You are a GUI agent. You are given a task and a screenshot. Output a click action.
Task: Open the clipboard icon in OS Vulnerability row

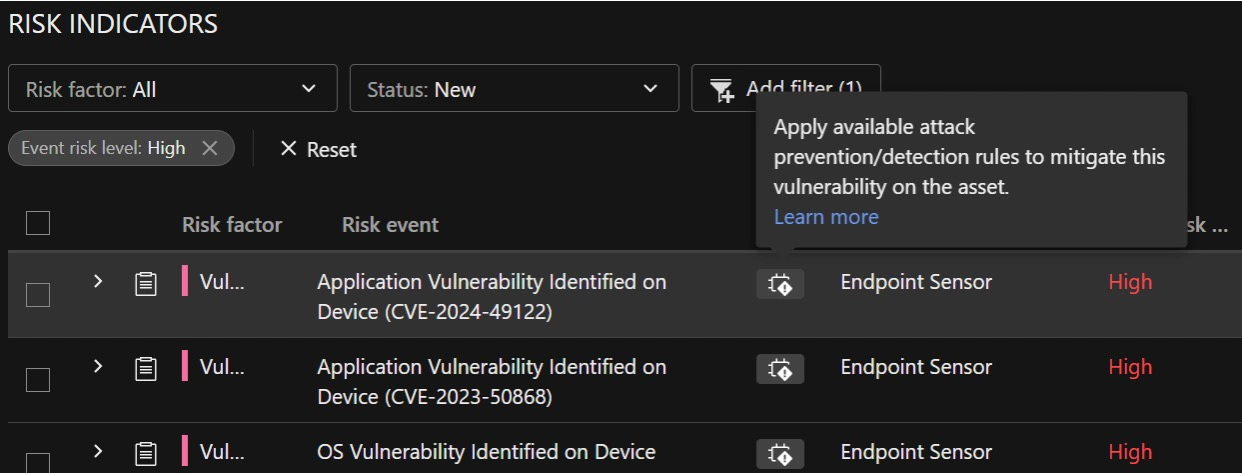click(146, 453)
